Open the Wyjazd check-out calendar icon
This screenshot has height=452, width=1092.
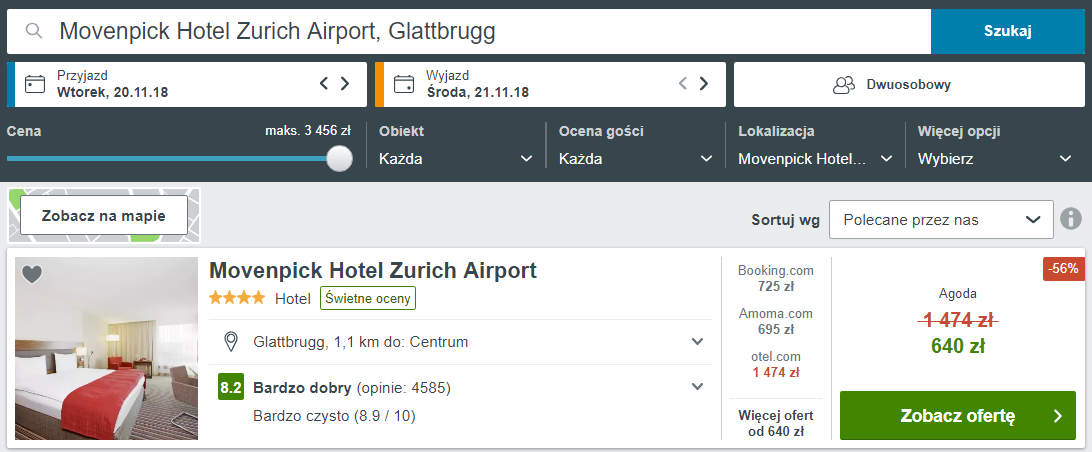coord(403,84)
